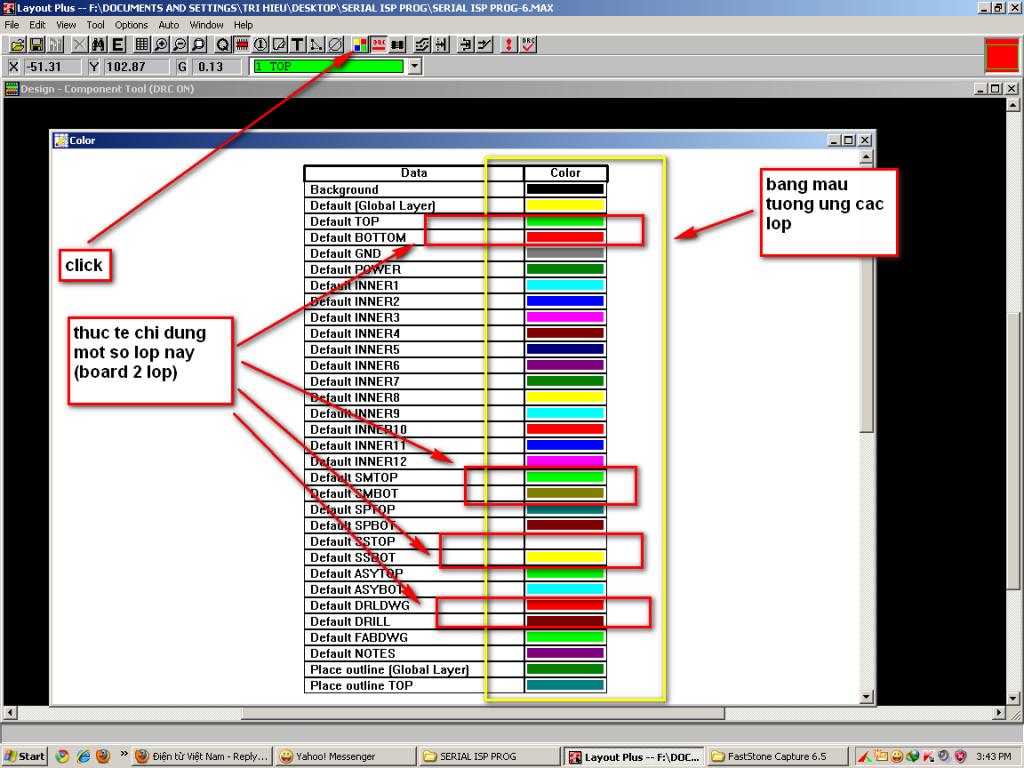
Task: Launch Firefox from the quick launch bar
Action: point(103,756)
